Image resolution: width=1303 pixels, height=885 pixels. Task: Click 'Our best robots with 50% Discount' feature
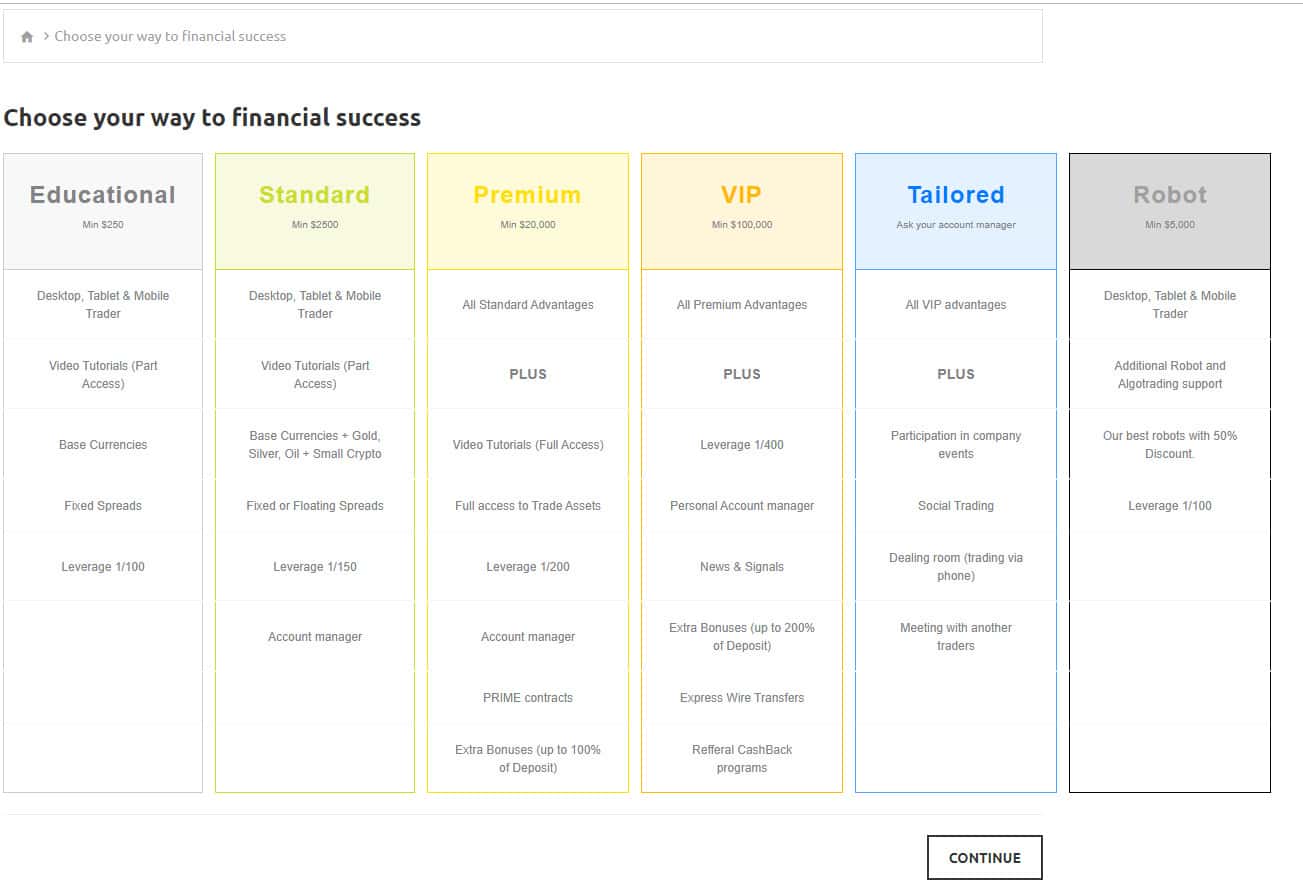(1170, 445)
